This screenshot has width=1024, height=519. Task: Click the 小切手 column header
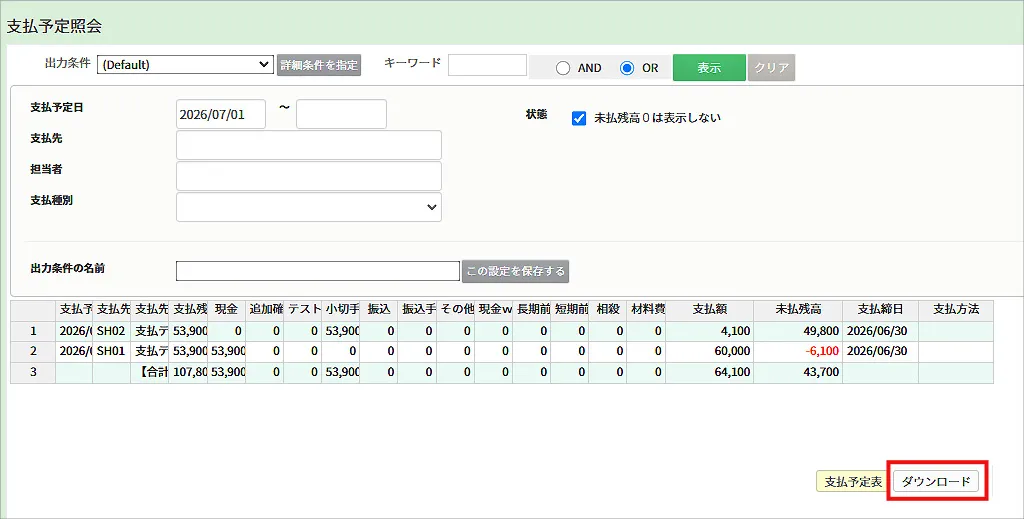pyautogui.click(x=341, y=309)
